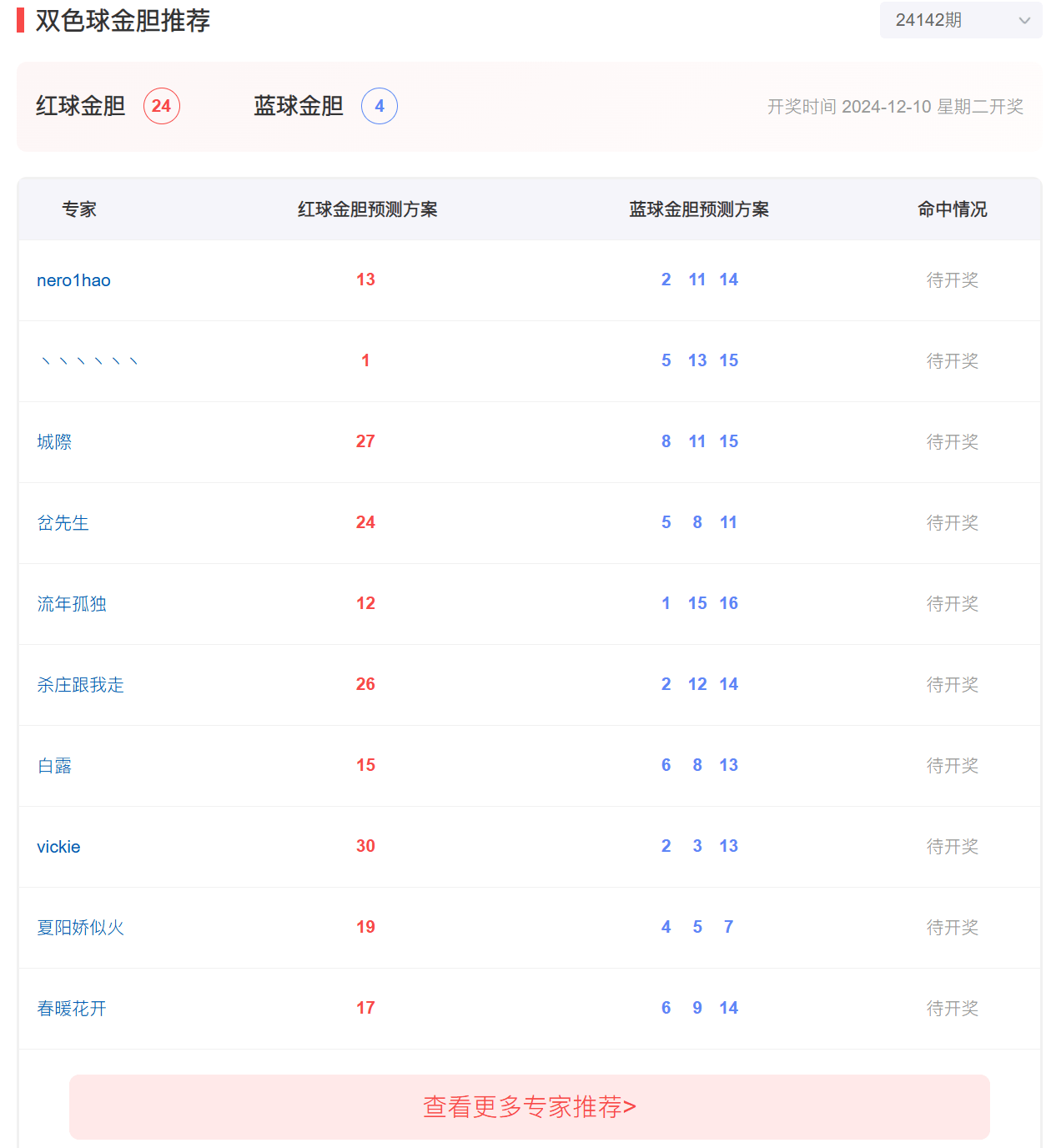Click the 红球金胆预测方案 column header
The image size is (1046, 1148).
click(x=368, y=209)
